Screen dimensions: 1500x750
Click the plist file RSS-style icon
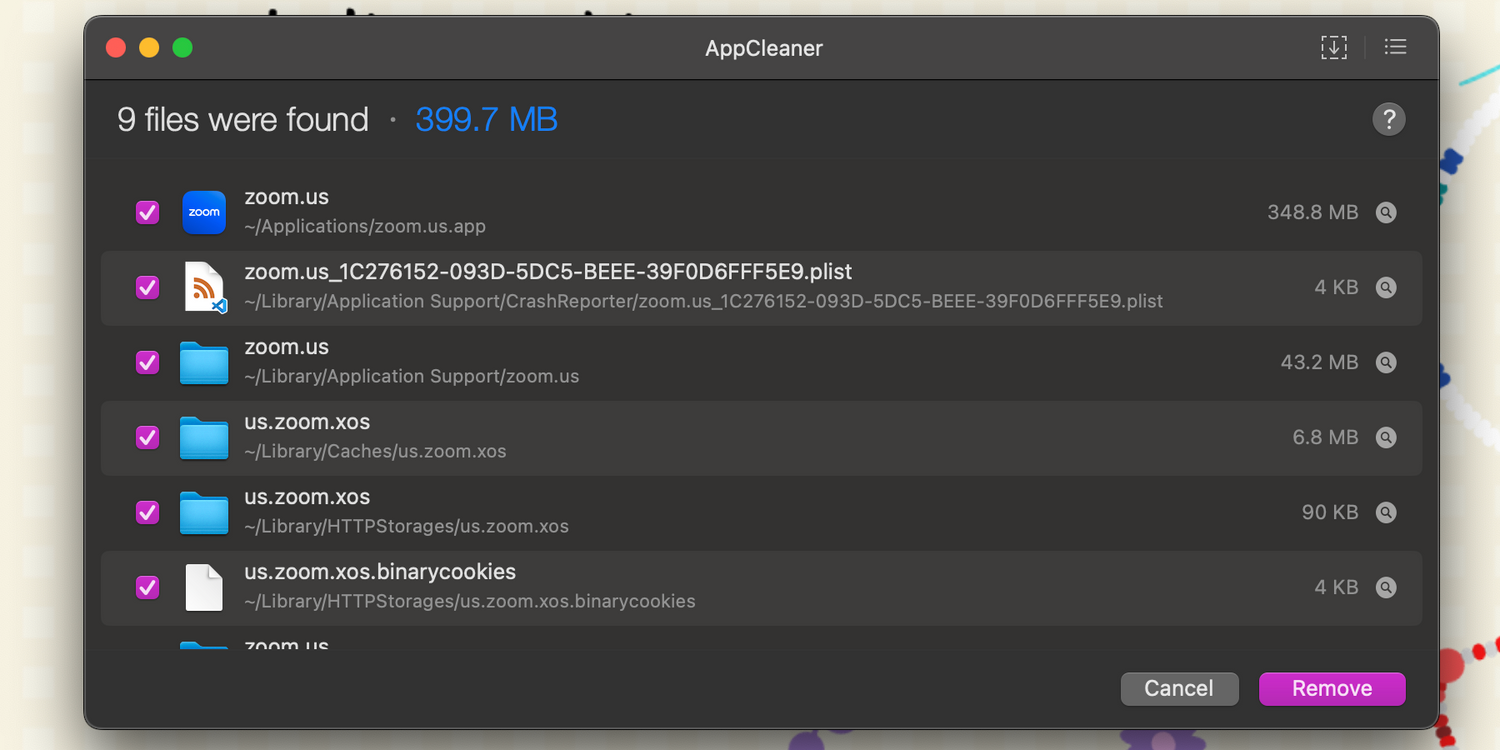(205, 287)
